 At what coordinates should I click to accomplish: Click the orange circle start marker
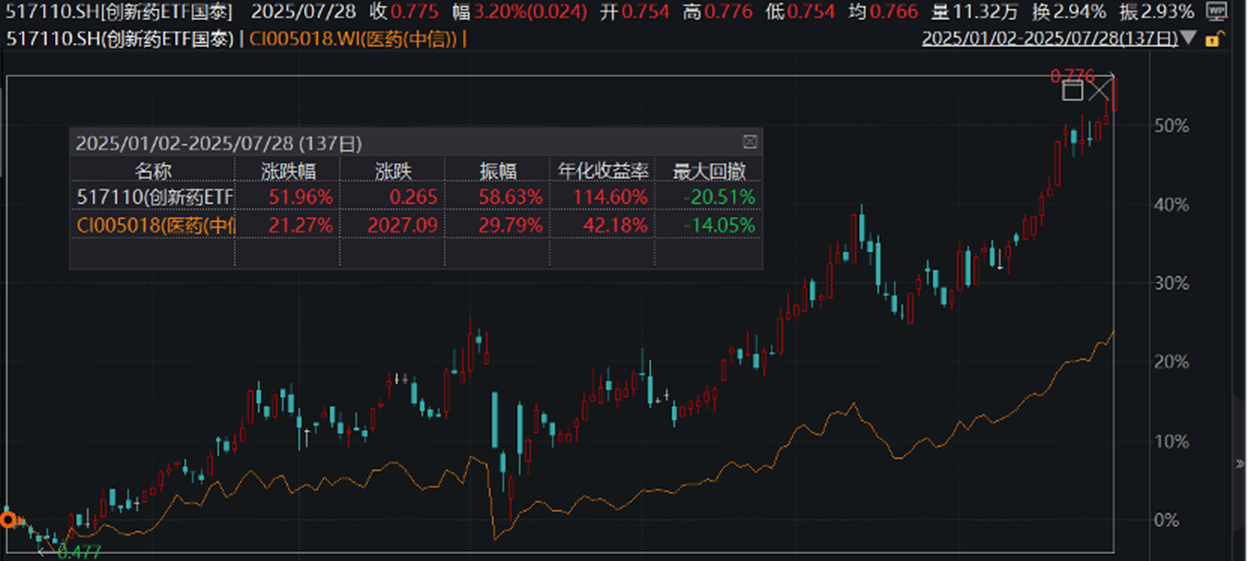pyautogui.click(x=9, y=519)
